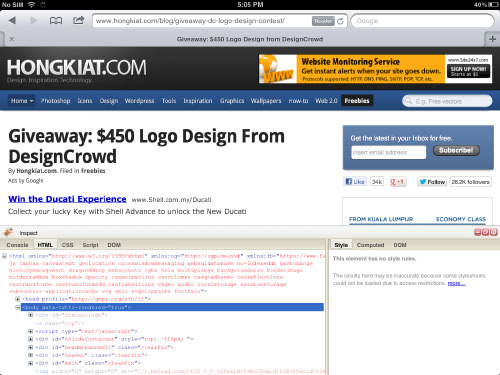Expand the script type="text/javascript" node

(30, 331)
